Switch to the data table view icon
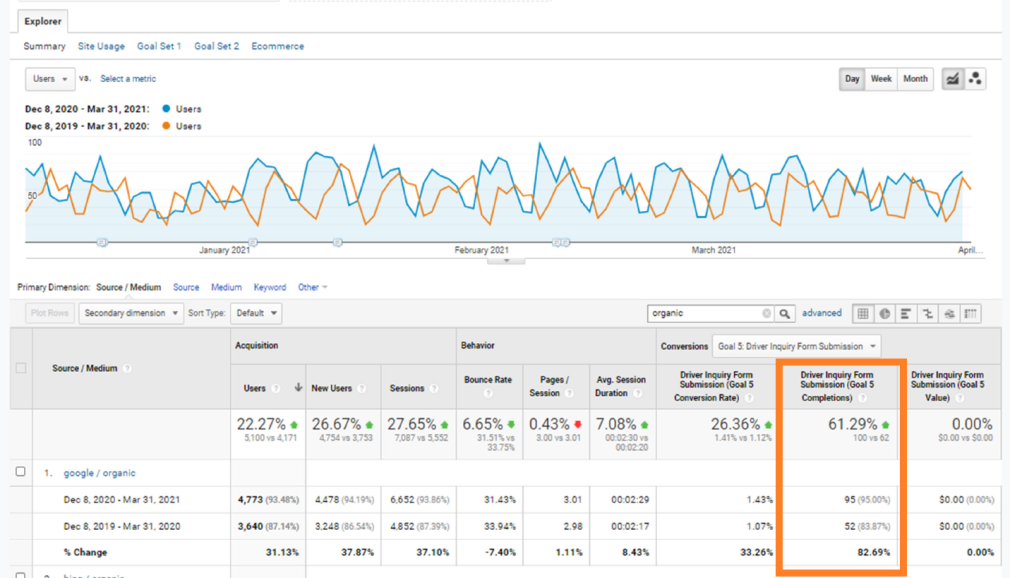 [863, 314]
